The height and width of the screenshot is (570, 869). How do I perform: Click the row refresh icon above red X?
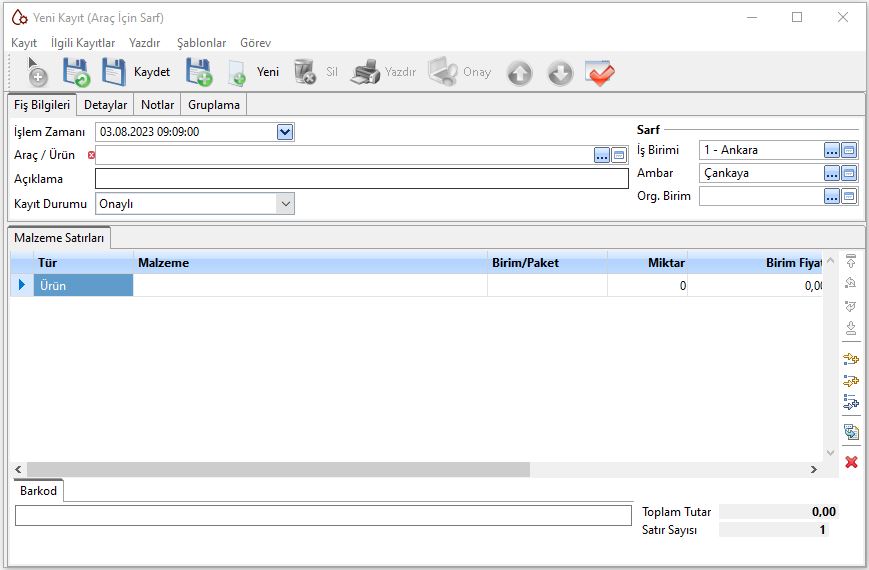851,432
